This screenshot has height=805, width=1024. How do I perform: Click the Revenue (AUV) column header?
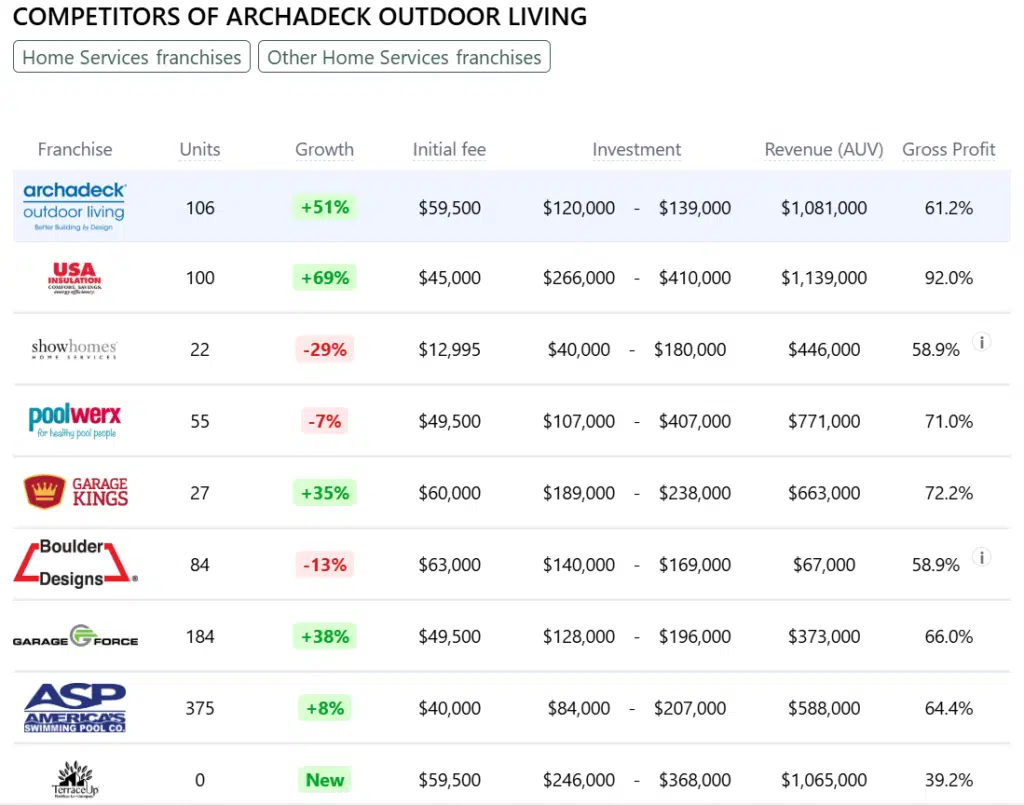coord(824,150)
